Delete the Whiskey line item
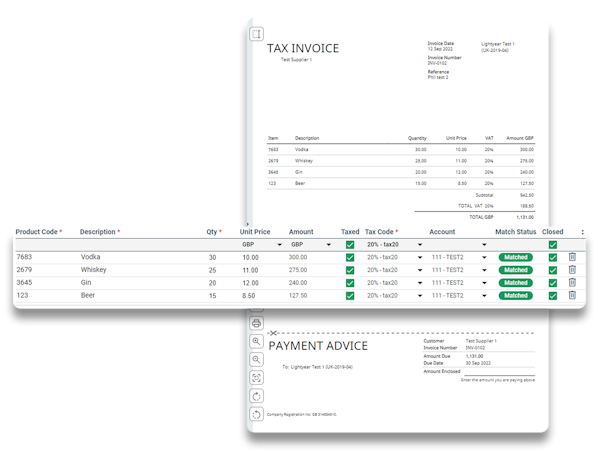This screenshot has height=450, width=600. tap(572, 270)
